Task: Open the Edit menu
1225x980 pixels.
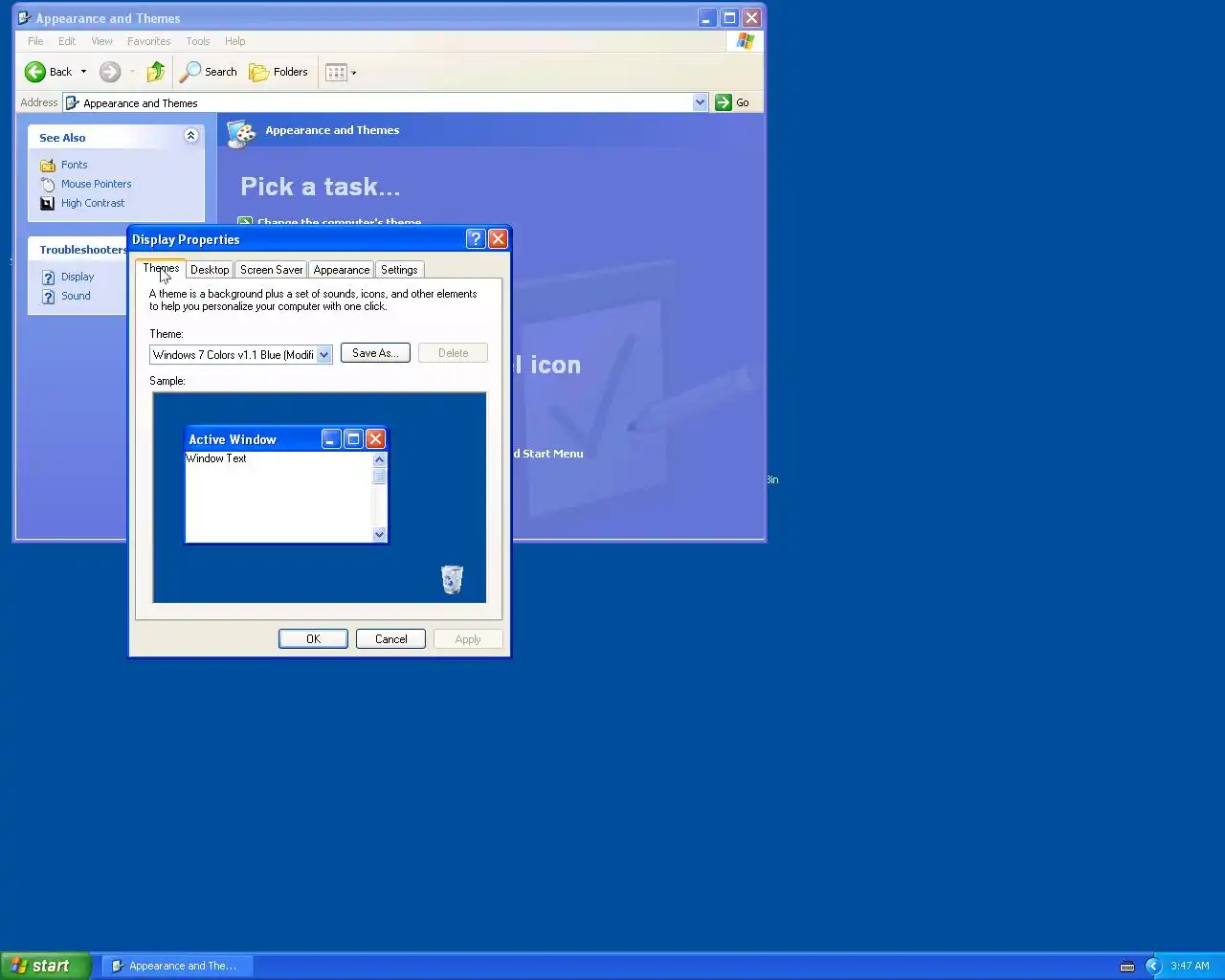Action: (x=67, y=41)
